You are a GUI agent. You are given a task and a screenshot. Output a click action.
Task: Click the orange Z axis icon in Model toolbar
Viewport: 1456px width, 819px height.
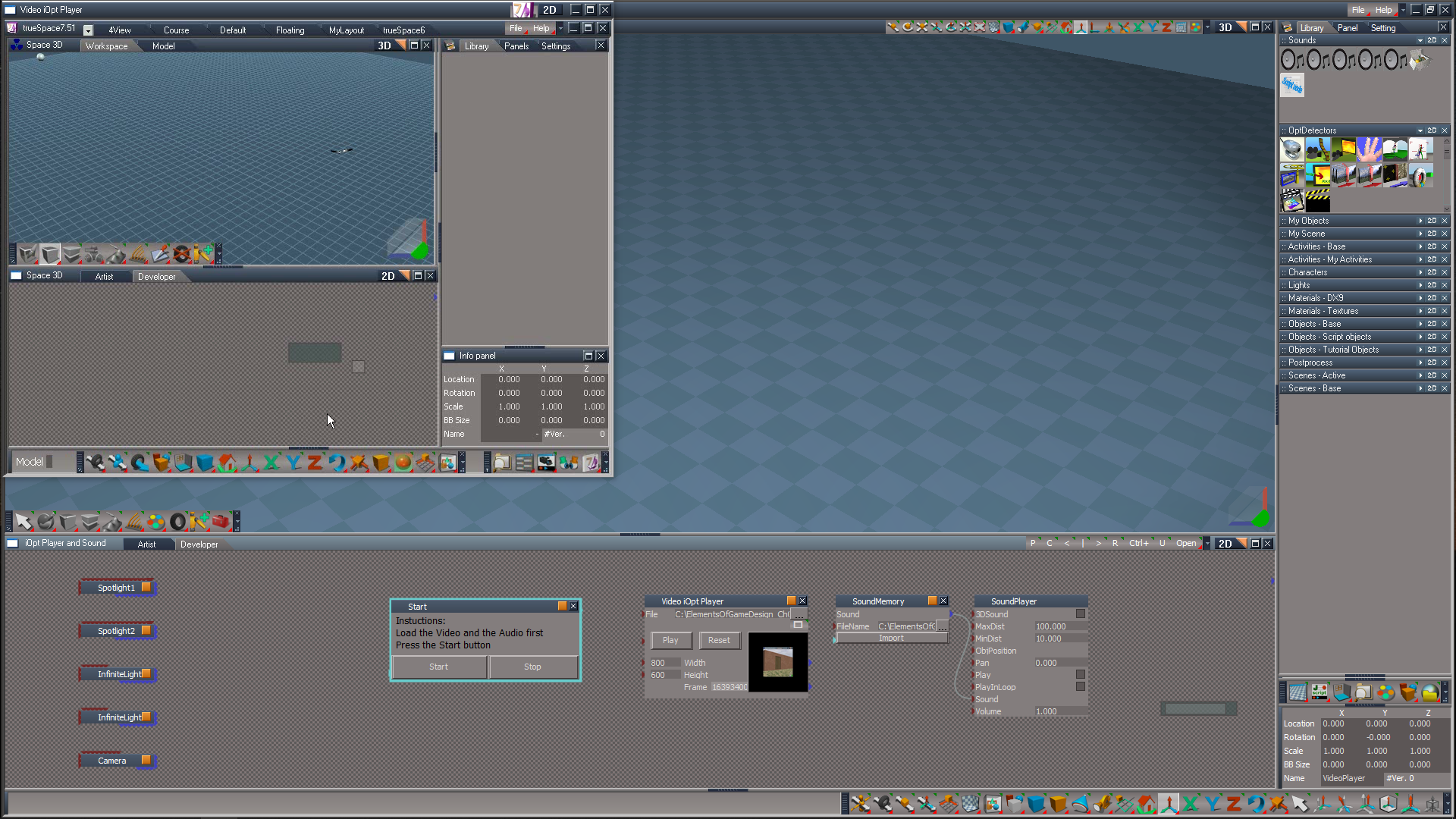pyautogui.click(x=315, y=462)
